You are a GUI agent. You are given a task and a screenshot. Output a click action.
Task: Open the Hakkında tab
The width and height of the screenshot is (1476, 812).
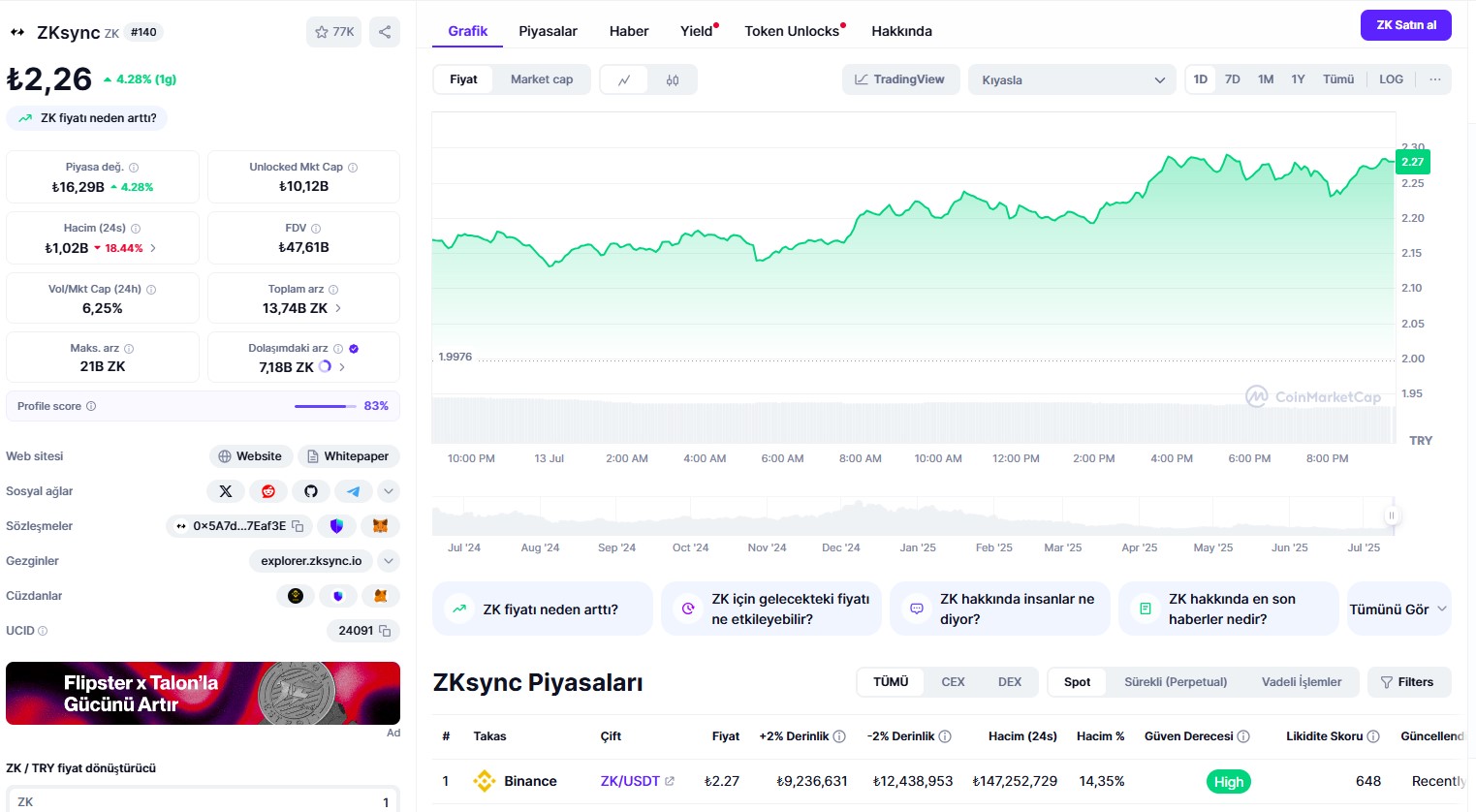(x=901, y=31)
